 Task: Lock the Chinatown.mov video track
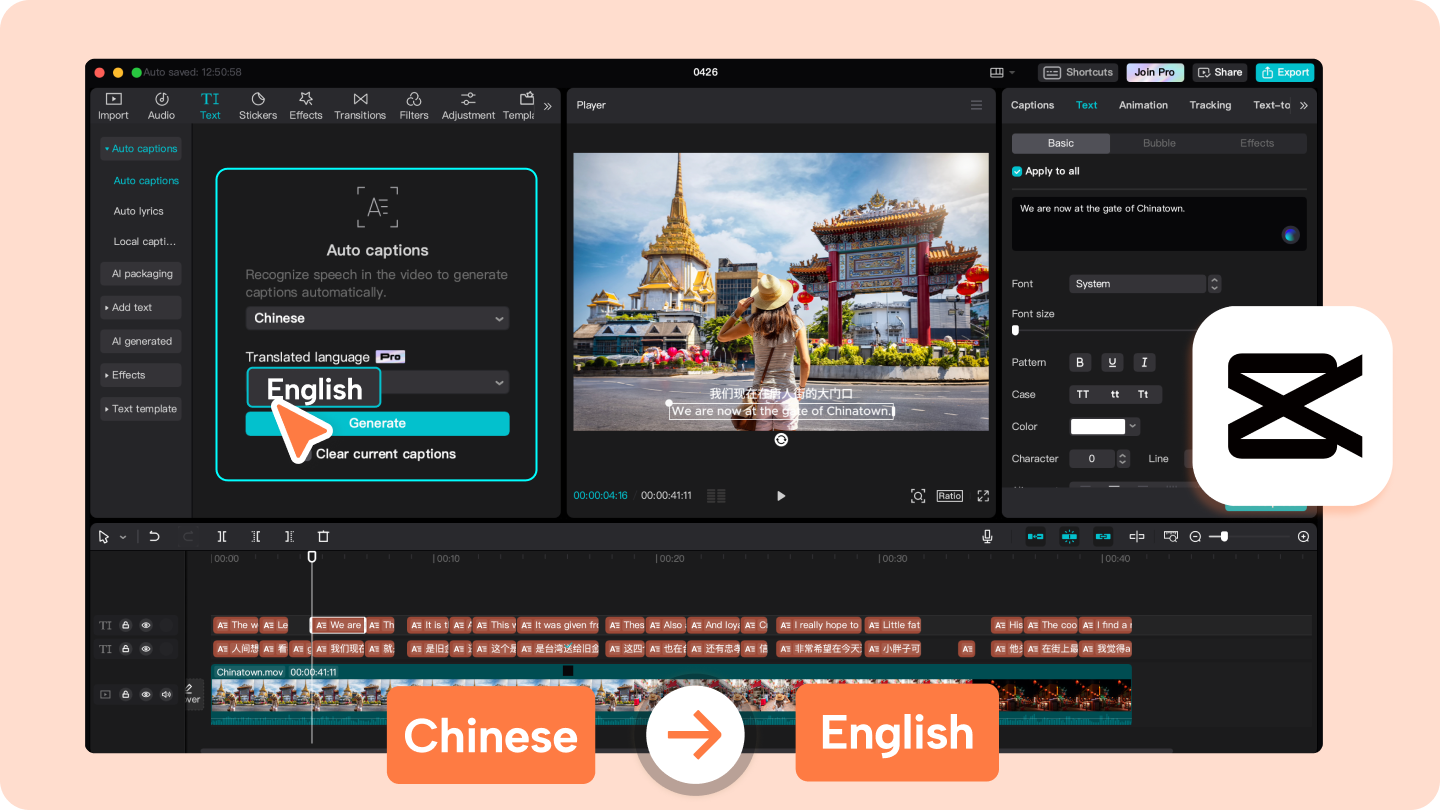(x=124, y=693)
